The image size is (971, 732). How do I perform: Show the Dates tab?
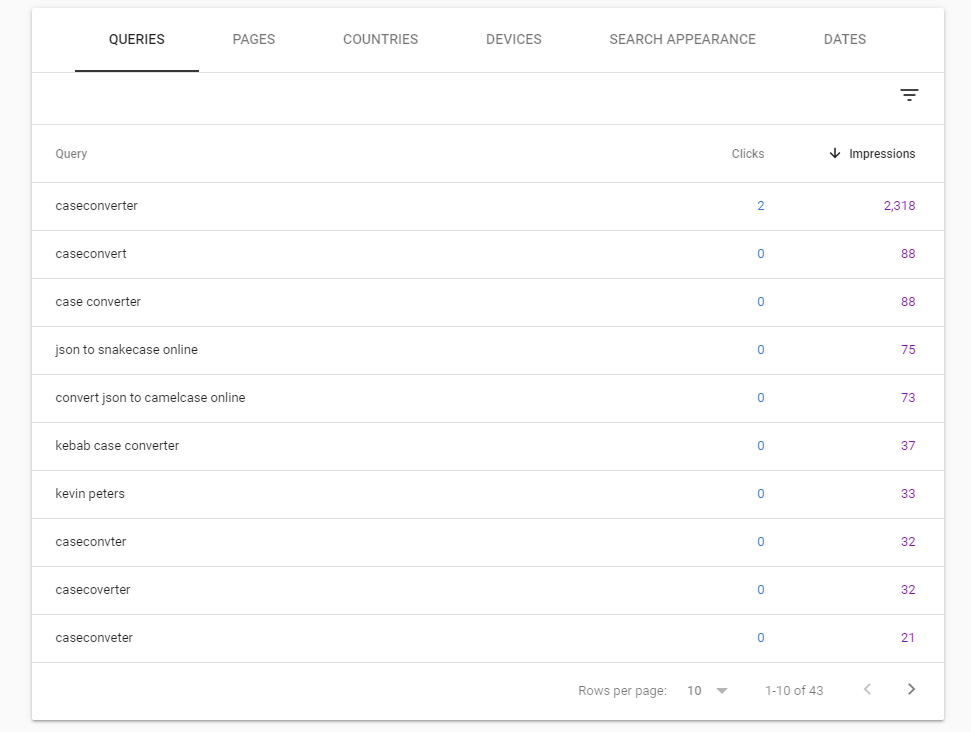(845, 40)
